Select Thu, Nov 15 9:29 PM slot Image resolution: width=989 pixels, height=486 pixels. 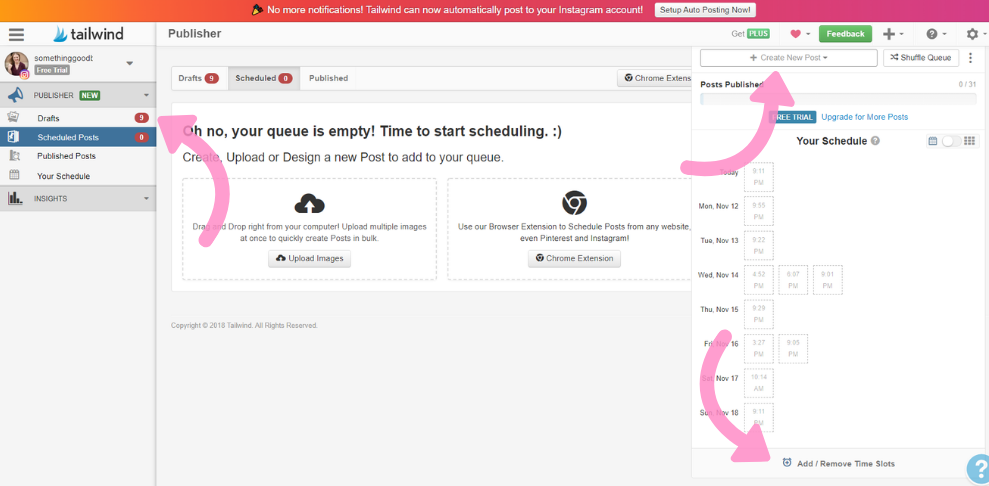tap(759, 314)
